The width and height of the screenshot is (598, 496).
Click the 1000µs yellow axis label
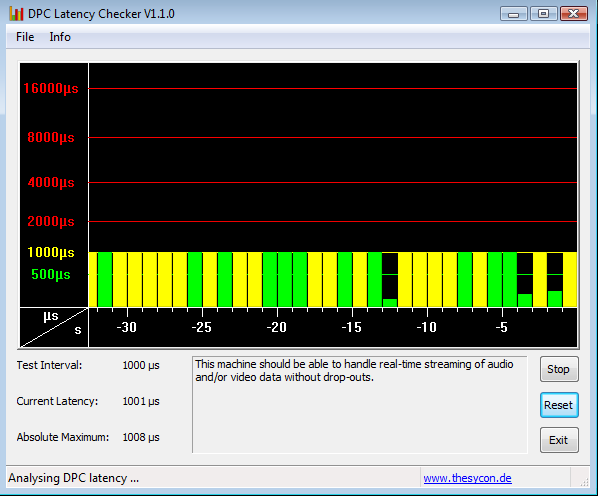(51, 252)
